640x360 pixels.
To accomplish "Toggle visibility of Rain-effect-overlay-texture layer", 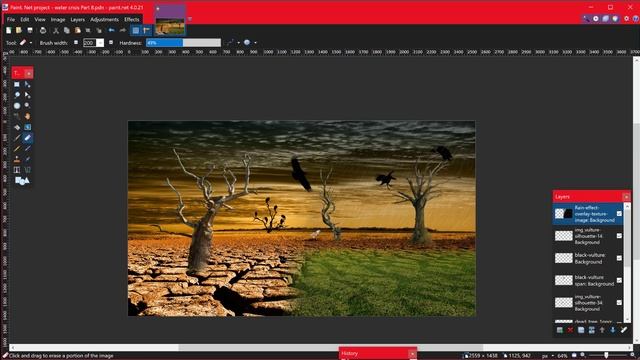I will pos(619,214).
